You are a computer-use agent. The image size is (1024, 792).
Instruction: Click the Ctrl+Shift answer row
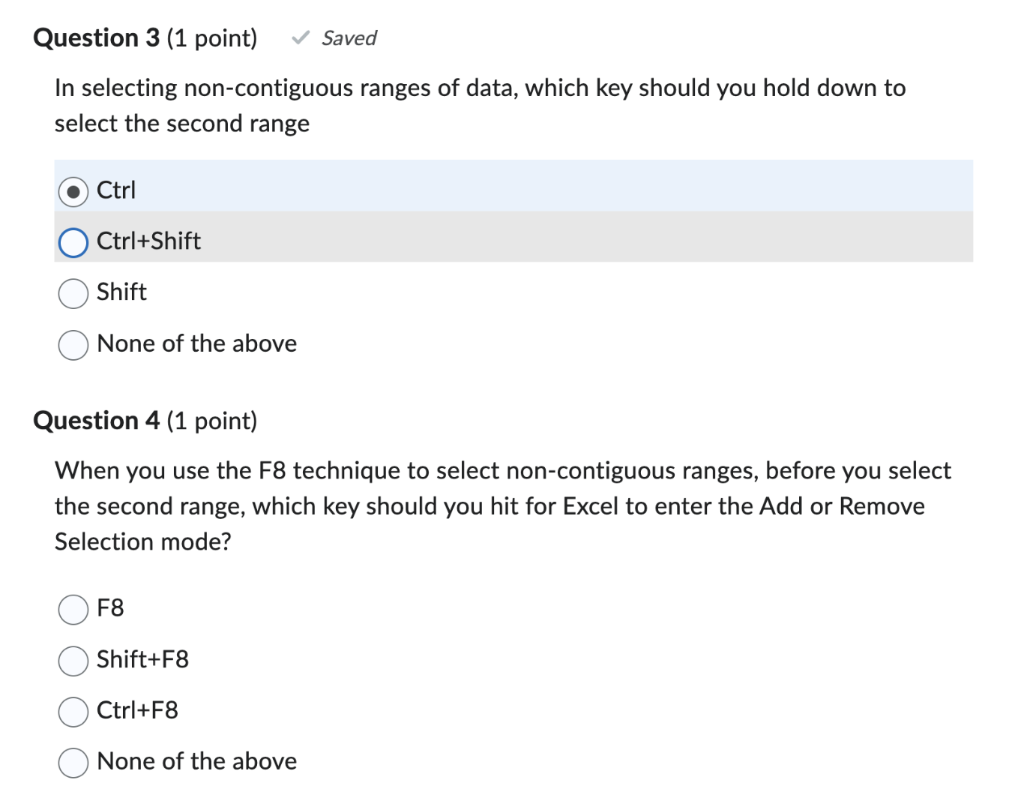pyautogui.click(x=500, y=241)
